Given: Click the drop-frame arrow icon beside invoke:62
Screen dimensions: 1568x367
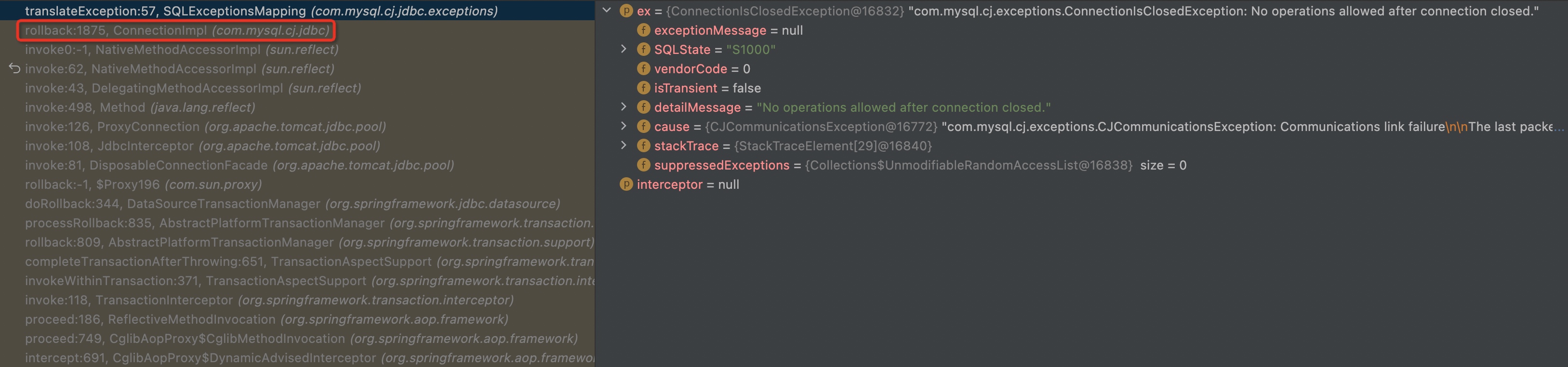Looking at the screenshot, I should (14, 69).
